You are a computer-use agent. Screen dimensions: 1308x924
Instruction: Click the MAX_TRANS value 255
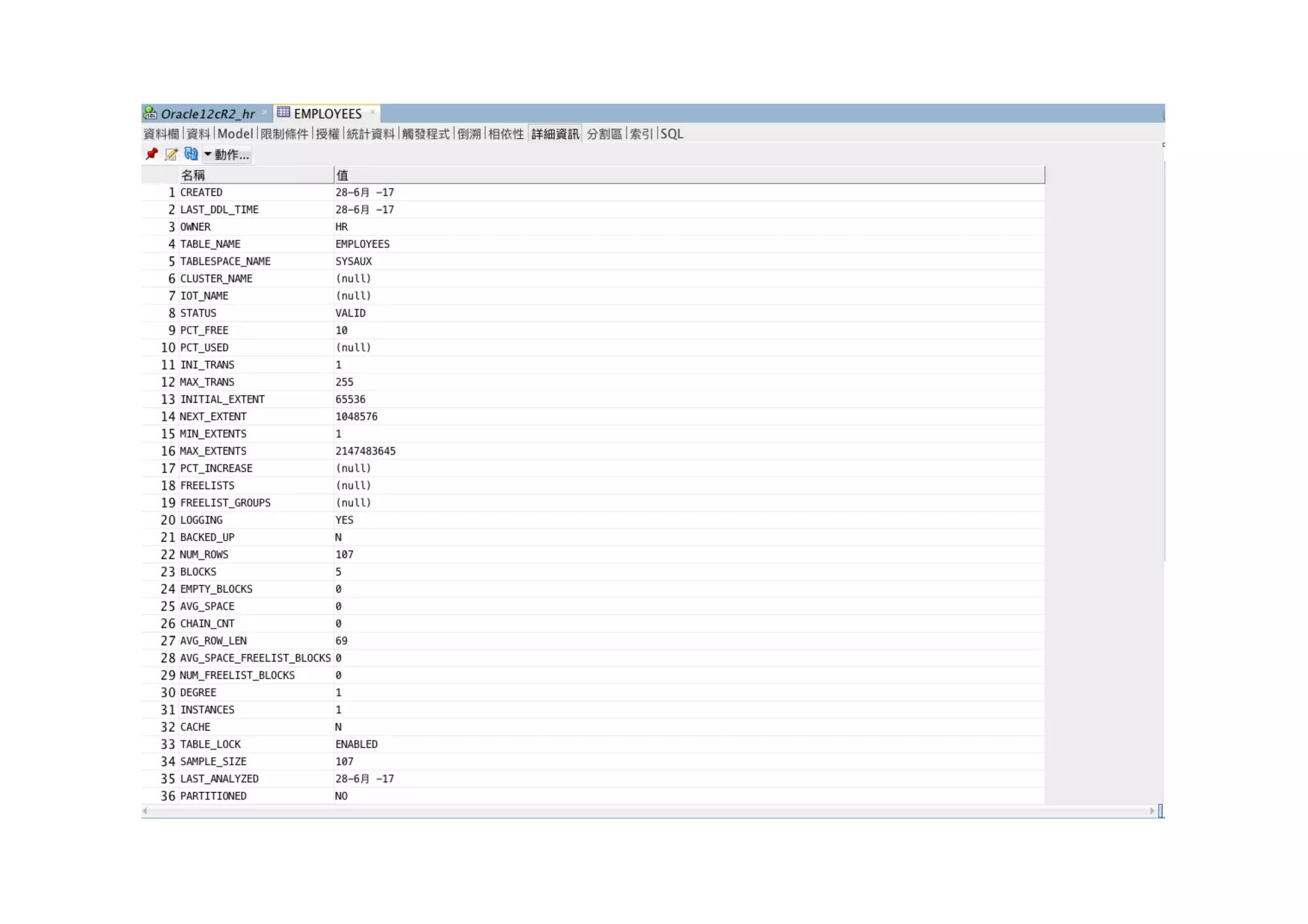coord(344,382)
